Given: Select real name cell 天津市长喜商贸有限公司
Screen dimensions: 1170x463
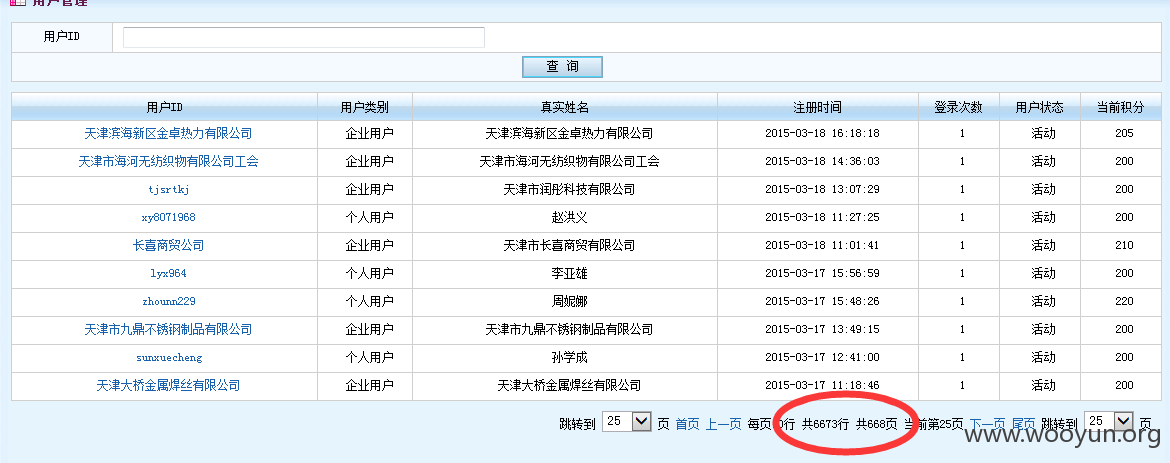Looking at the screenshot, I should [x=569, y=246].
